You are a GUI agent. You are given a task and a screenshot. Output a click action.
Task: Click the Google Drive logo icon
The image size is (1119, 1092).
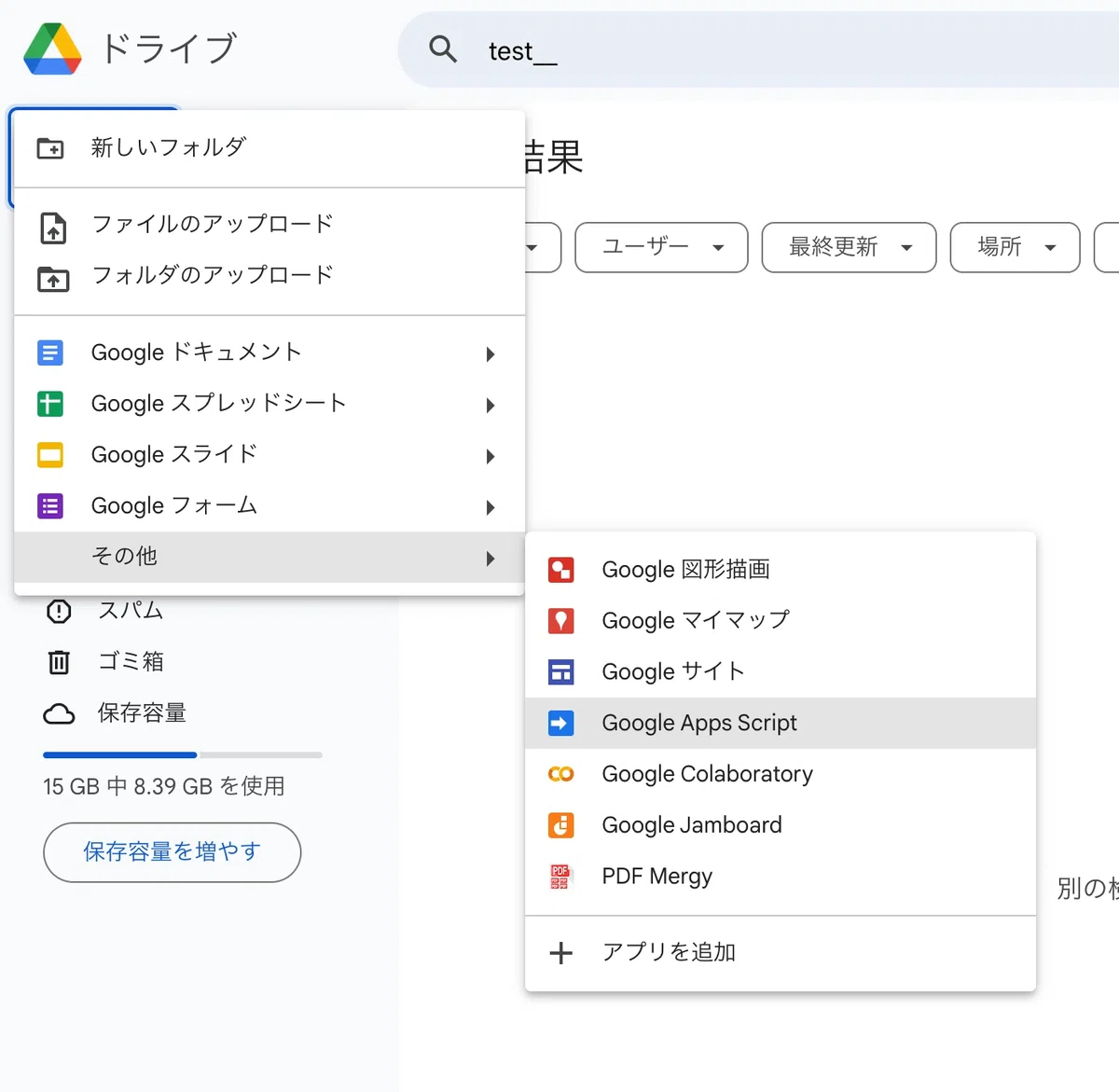53,49
